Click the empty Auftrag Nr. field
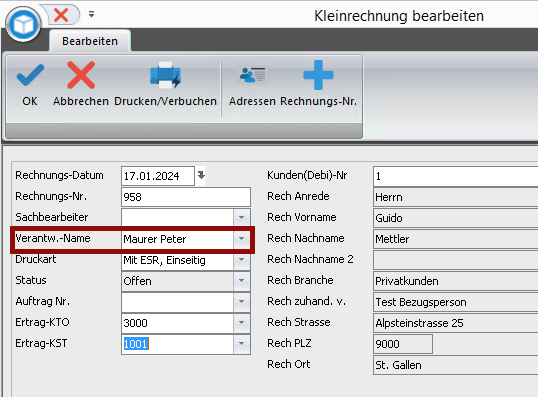Viewport: 538px width, 397px height. click(x=177, y=302)
